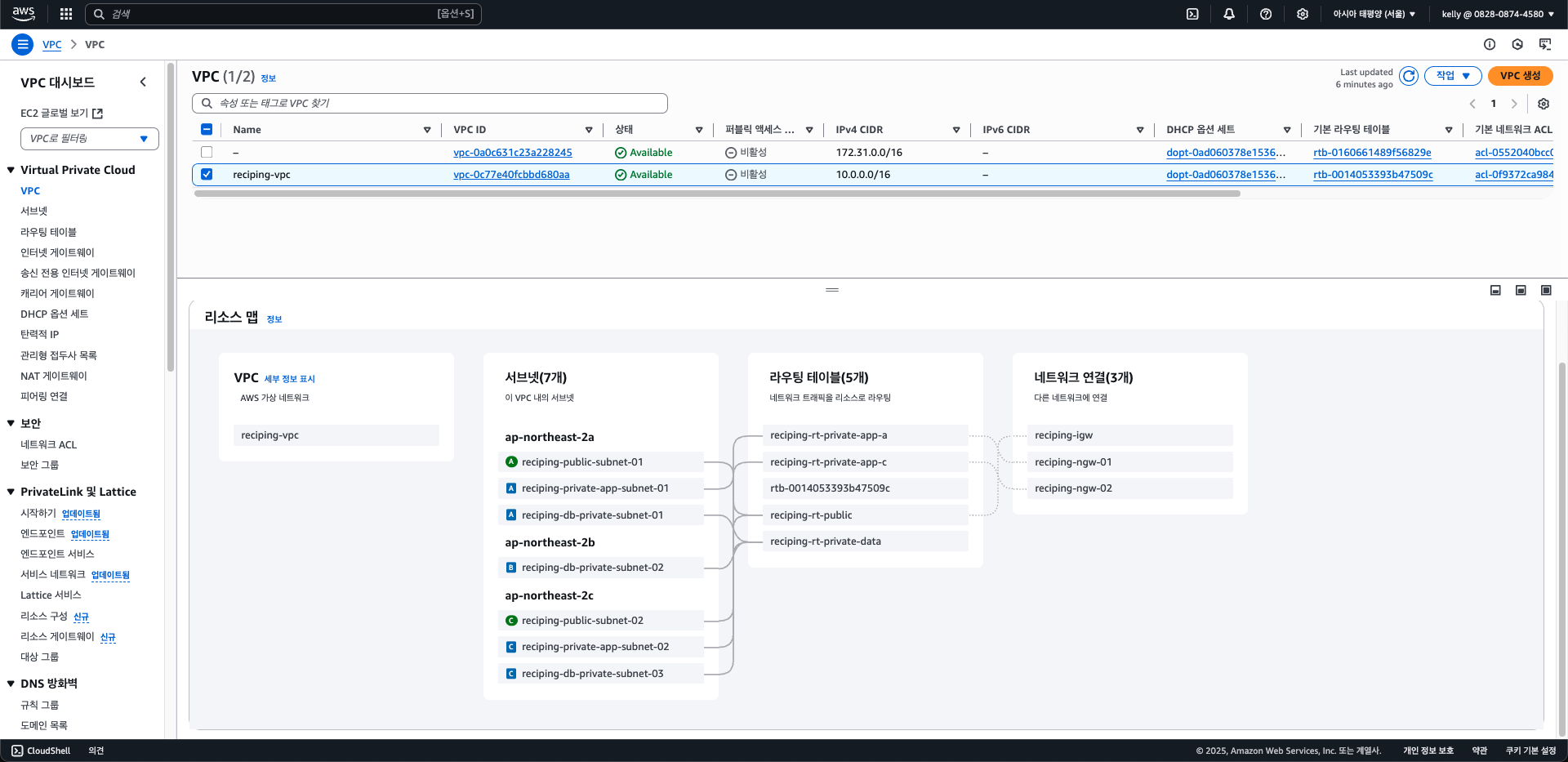Click the search magnifier in VPC filter box
The height and width of the screenshot is (762, 1568).
pos(207,104)
